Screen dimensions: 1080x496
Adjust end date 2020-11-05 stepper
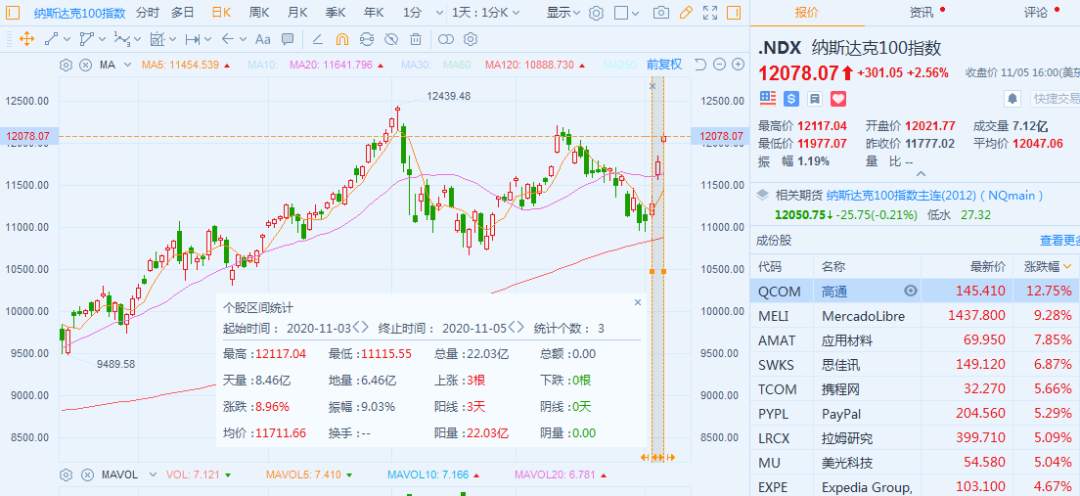[517, 328]
